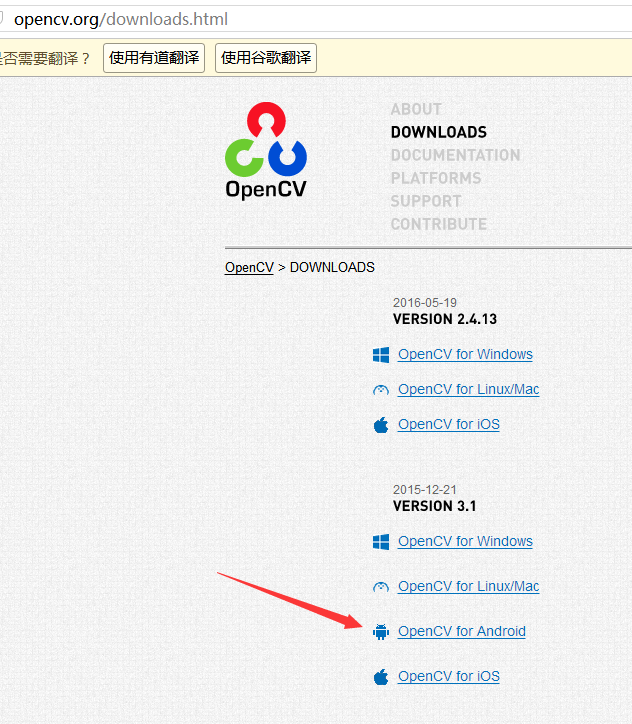The height and width of the screenshot is (724, 632).
Task: Go to the DOCUMENTATION navigation item
Action: (x=456, y=155)
